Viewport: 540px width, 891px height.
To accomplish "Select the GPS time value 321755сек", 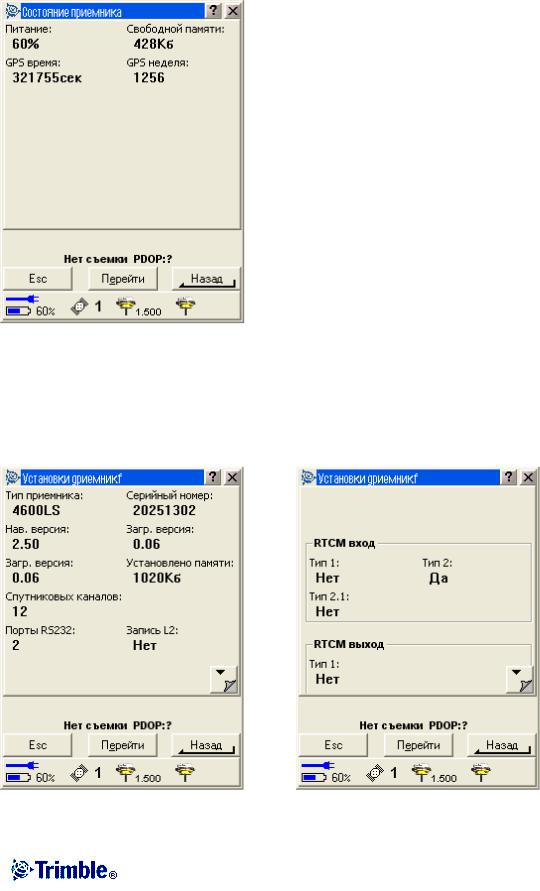I will (x=47, y=78).
